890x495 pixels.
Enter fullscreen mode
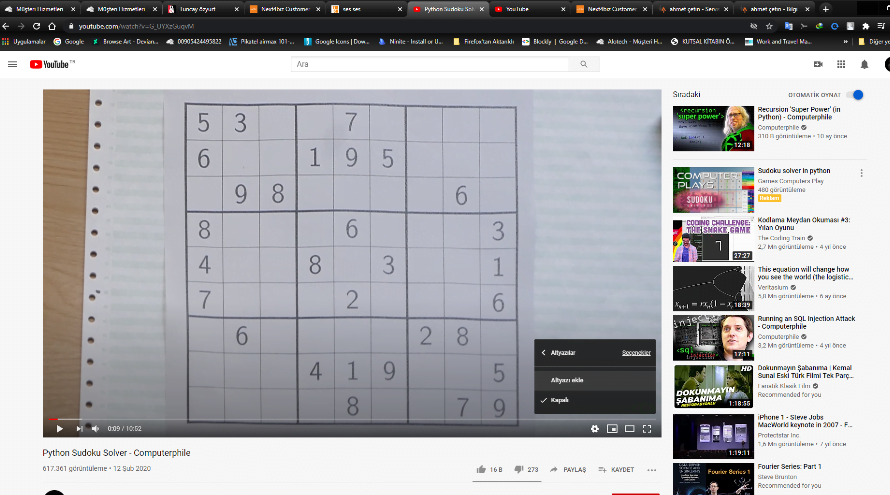point(647,428)
